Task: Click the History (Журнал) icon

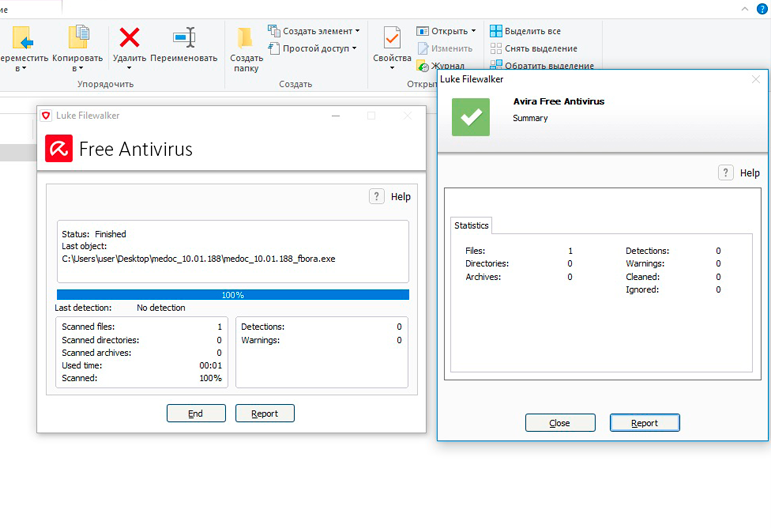Action: [x=422, y=65]
